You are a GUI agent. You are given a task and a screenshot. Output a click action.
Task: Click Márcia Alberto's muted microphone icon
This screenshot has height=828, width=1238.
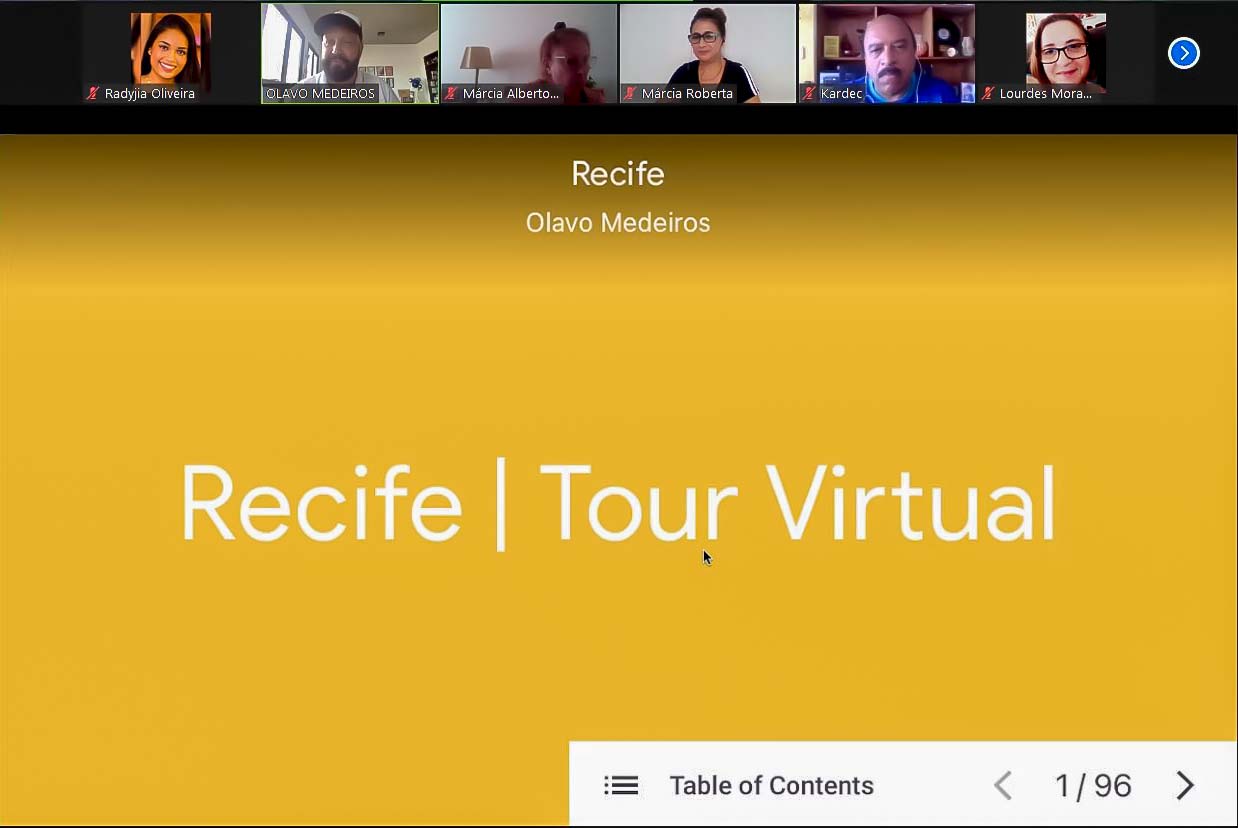point(452,94)
